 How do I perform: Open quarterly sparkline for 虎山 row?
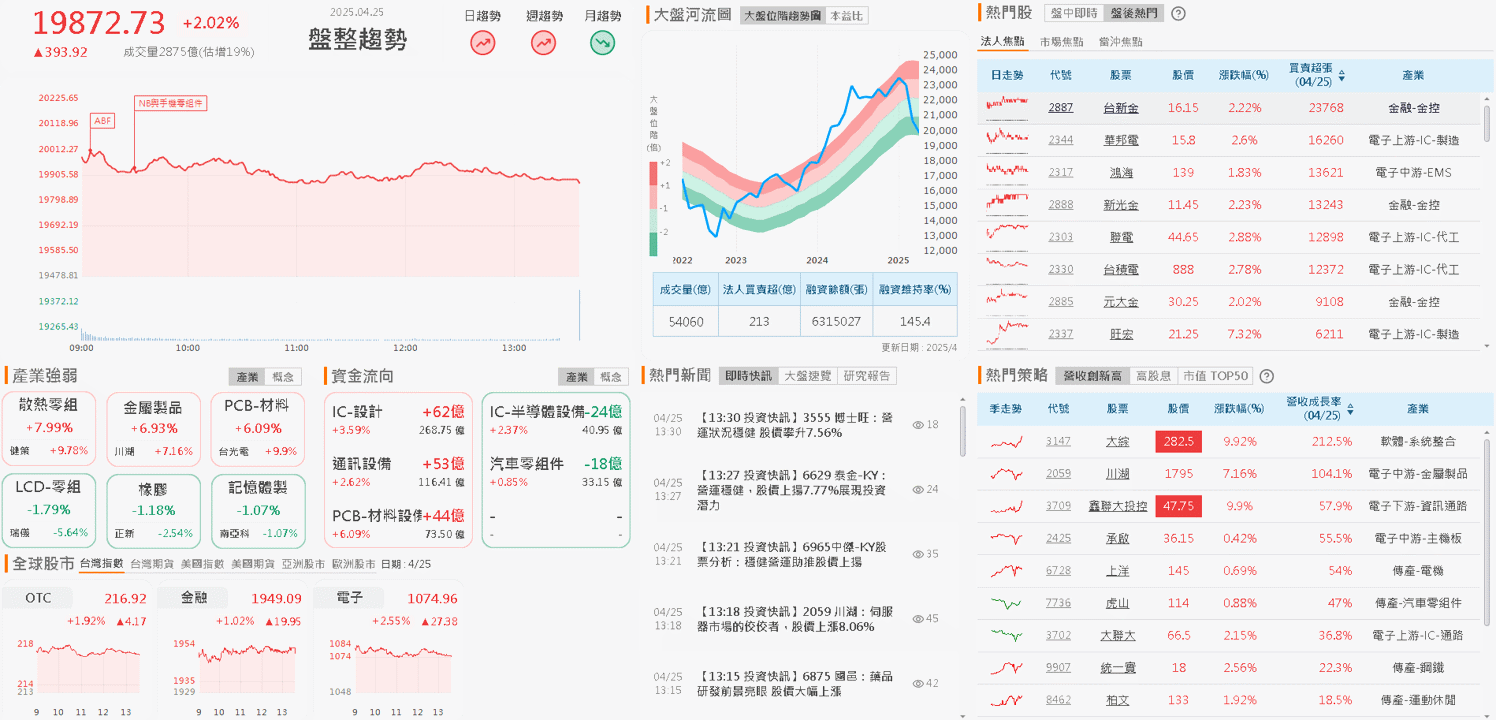(x=1007, y=603)
